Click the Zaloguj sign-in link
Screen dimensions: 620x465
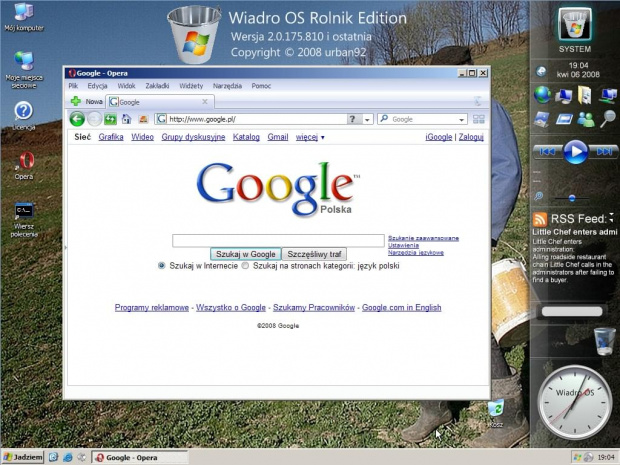(471, 137)
